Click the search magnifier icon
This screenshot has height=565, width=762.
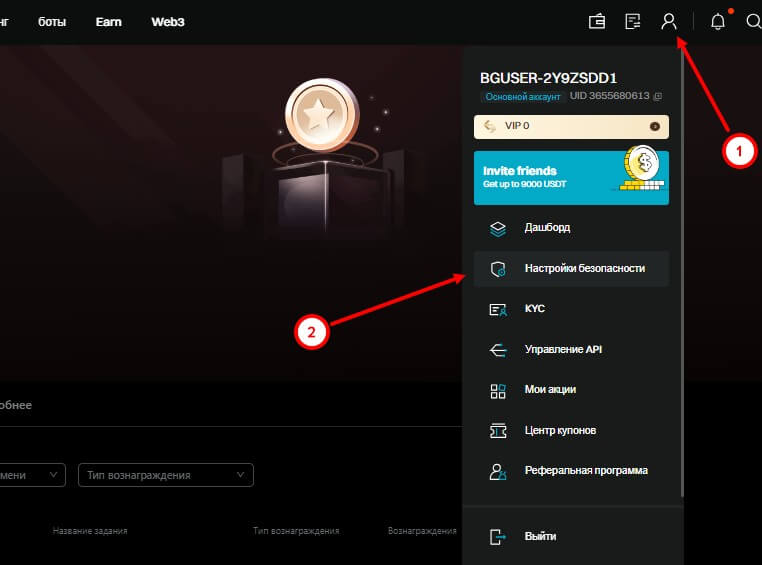[x=753, y=21]
